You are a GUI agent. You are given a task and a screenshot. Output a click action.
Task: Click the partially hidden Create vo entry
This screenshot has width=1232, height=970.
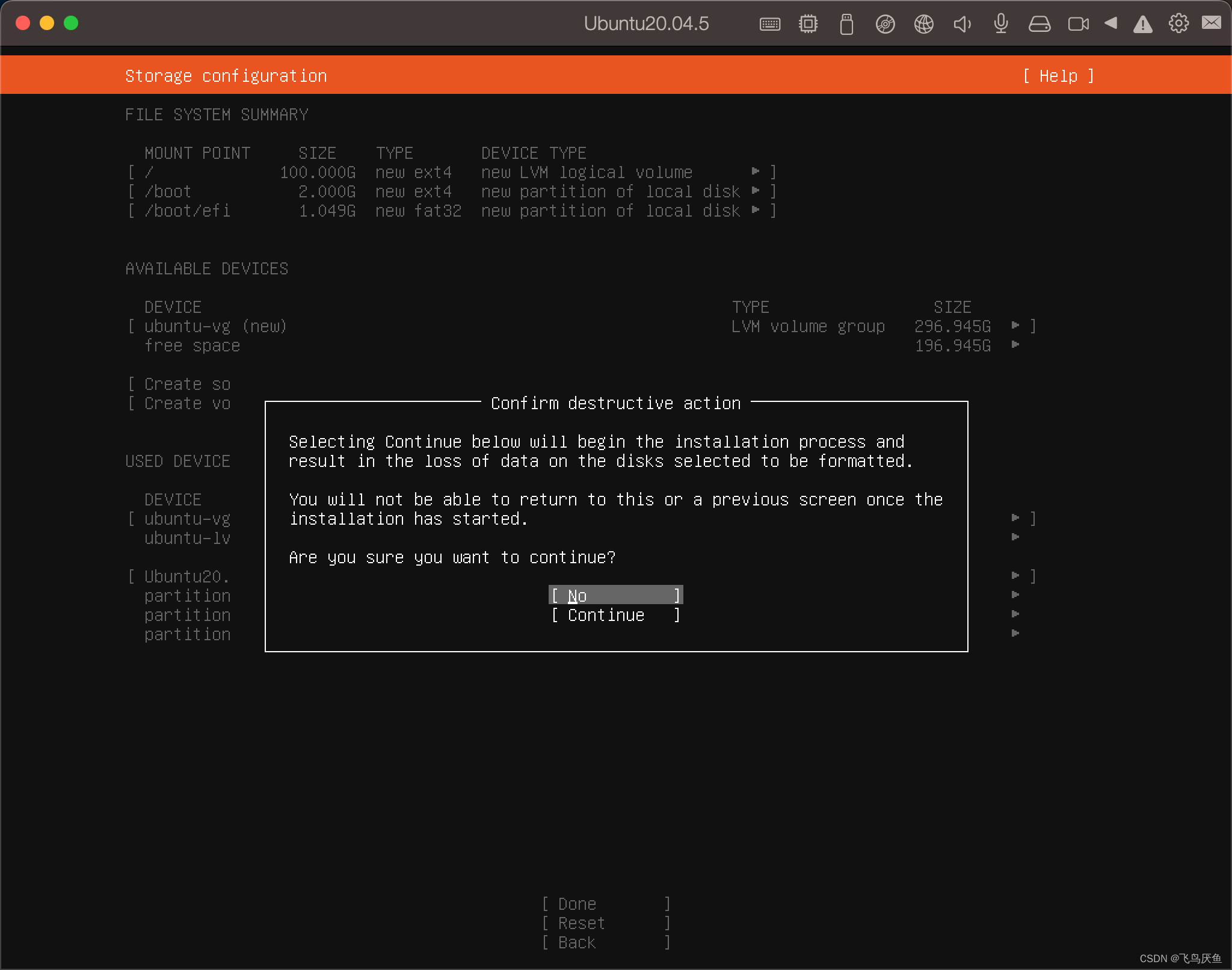[179, 403]
